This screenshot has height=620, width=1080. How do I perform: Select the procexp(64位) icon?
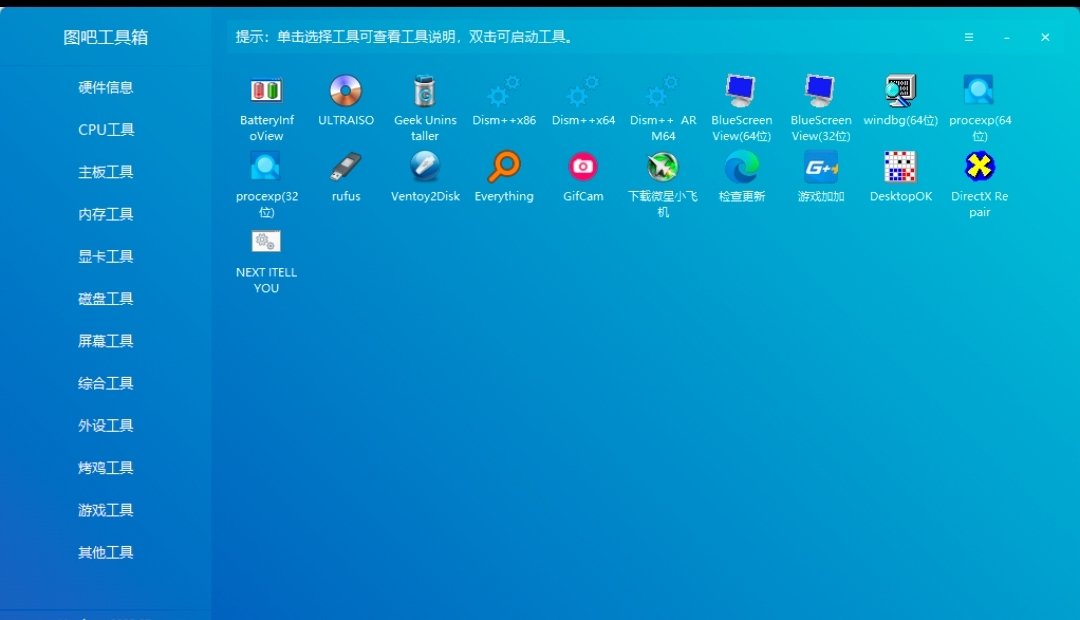point(979,90)
